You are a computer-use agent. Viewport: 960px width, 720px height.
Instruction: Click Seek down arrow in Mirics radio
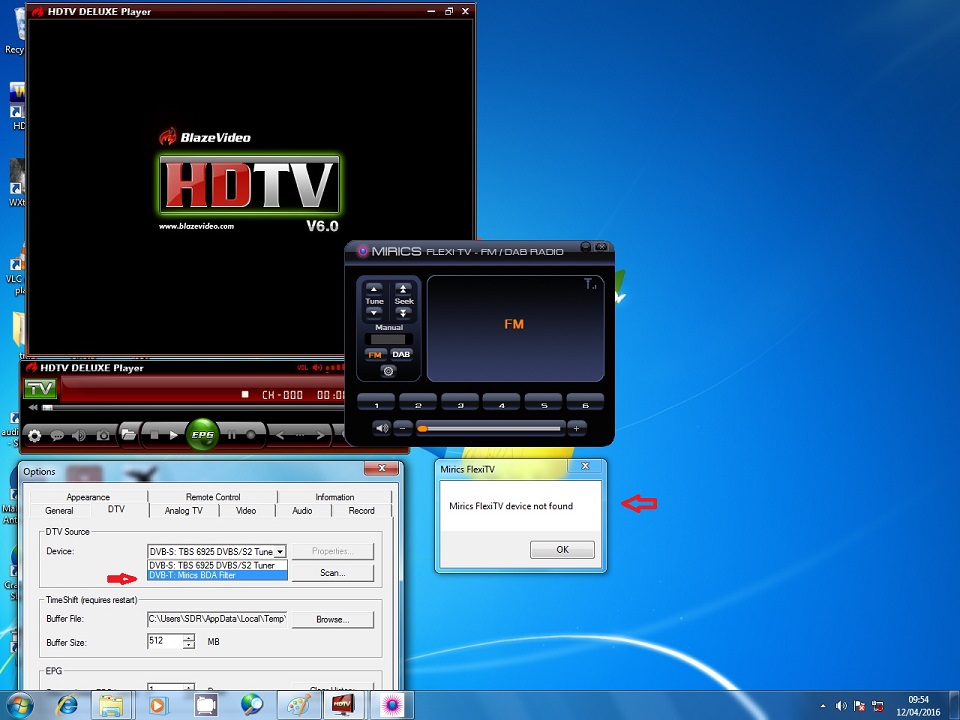pyautogui.click(x=403, y=313)
